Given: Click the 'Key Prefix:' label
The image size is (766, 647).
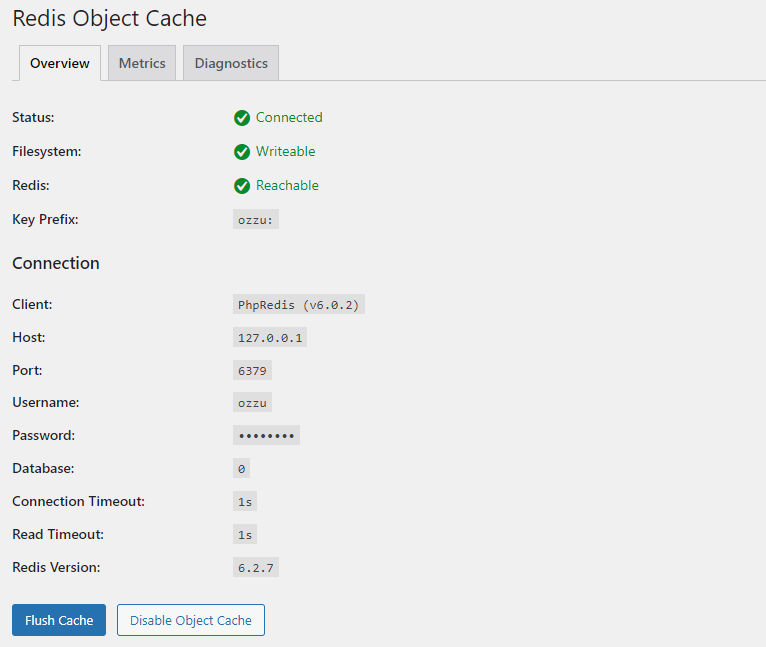Looking at the screenshot, I should click(45, 219).
